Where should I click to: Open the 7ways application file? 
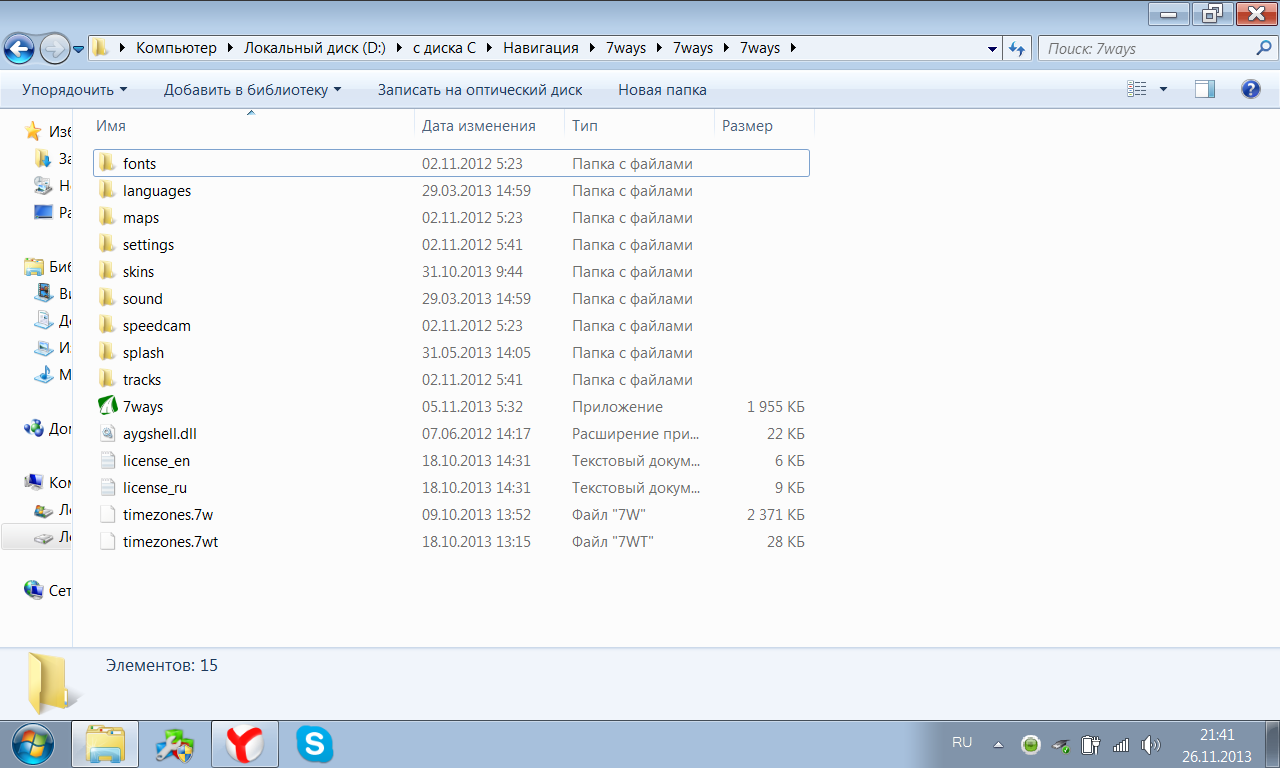[142, 407]
